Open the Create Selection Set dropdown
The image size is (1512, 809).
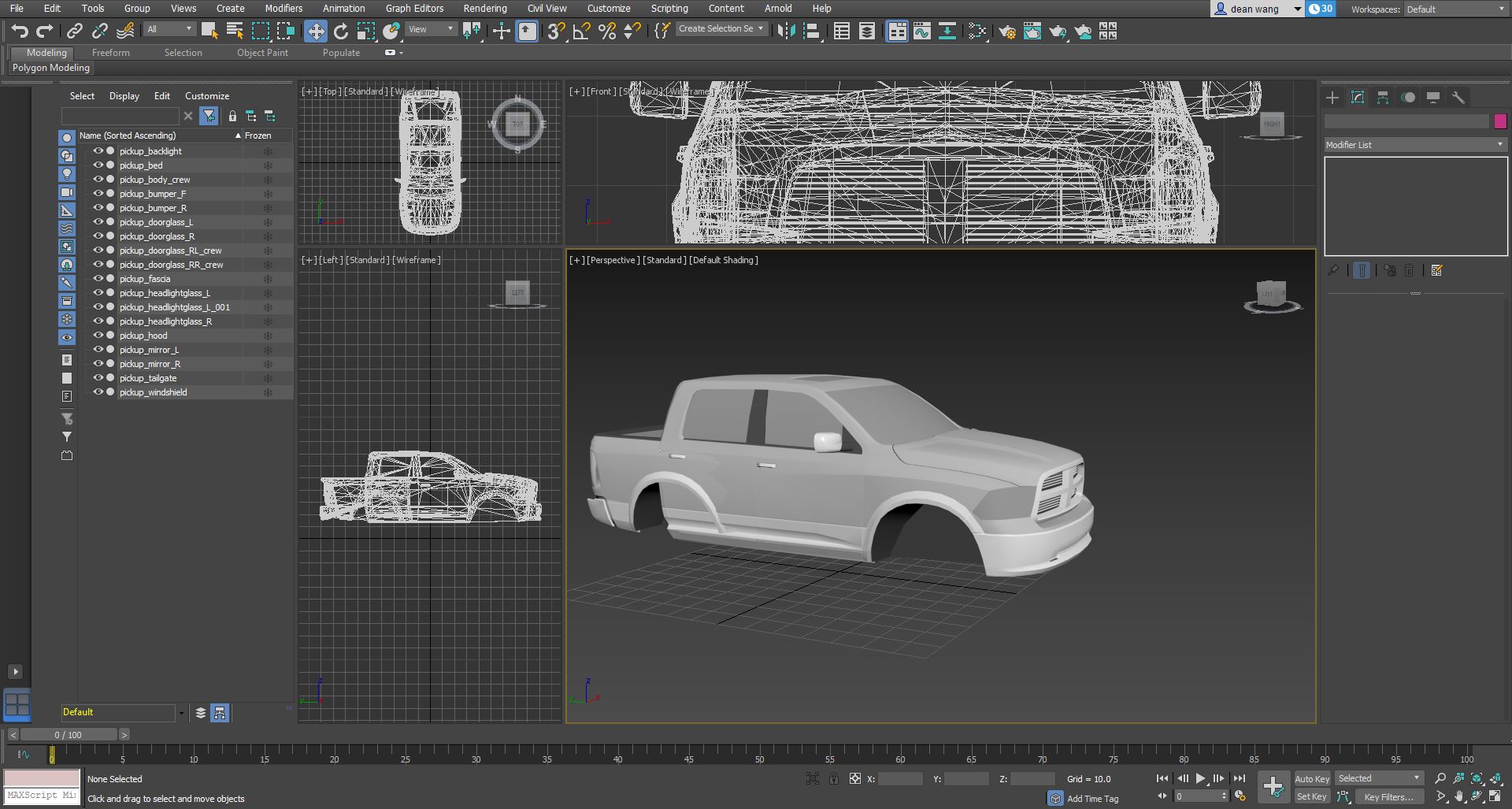(721, 29)
